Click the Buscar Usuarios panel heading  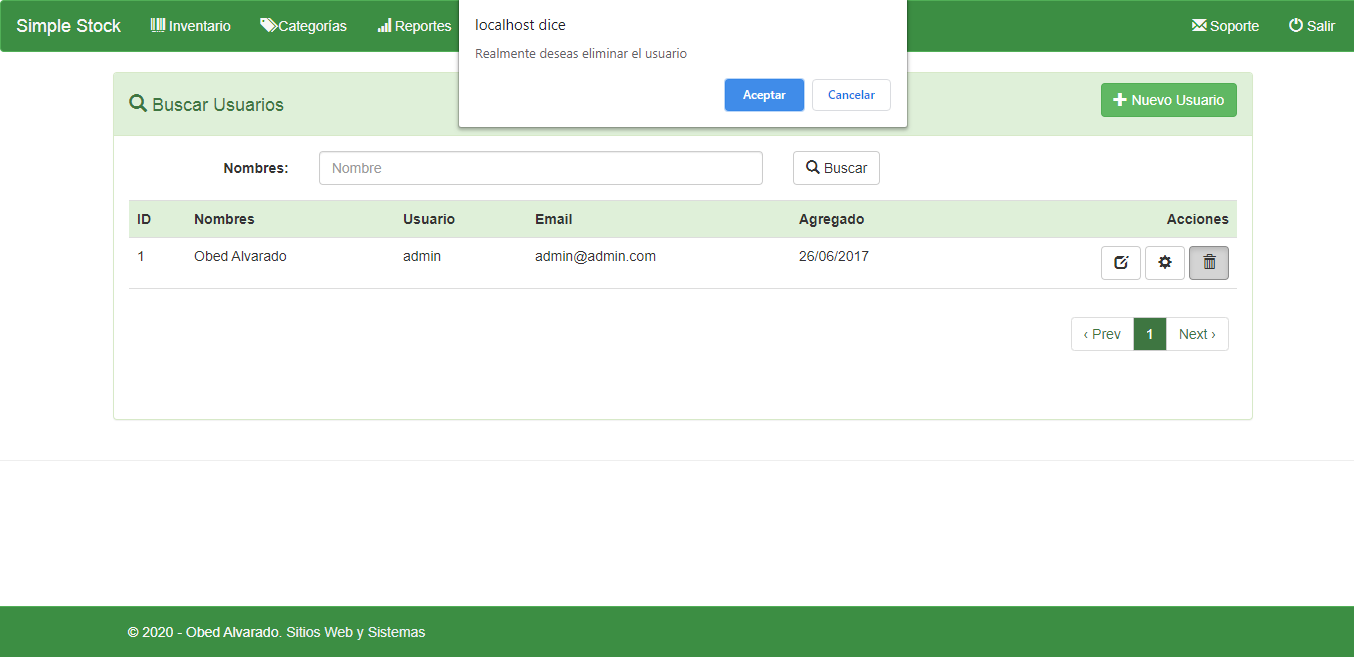point(206,104)
